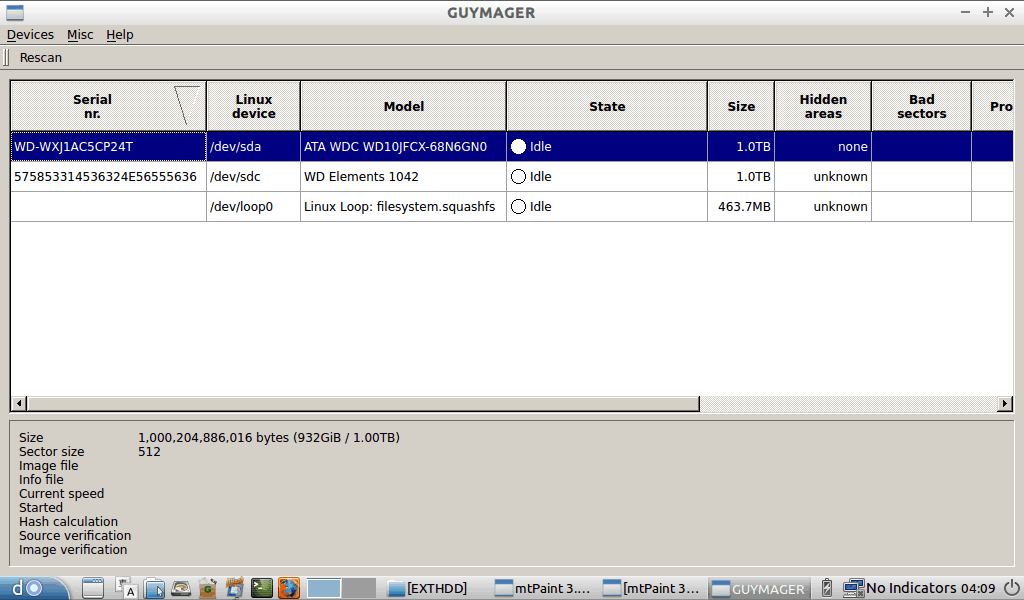Click the left arrow of horizontal scrollbar
This screenshot has width=1024, height=600.
coord(19,403)
